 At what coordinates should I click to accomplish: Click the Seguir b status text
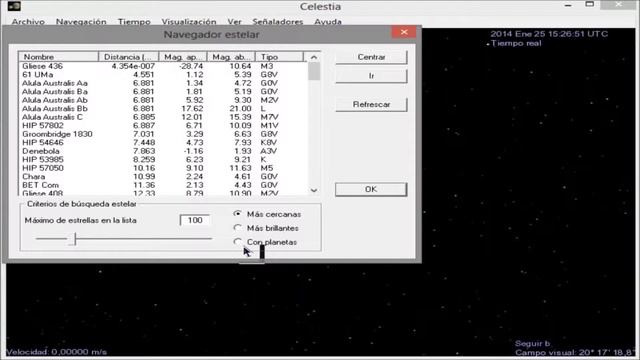(x=532, y=344)
